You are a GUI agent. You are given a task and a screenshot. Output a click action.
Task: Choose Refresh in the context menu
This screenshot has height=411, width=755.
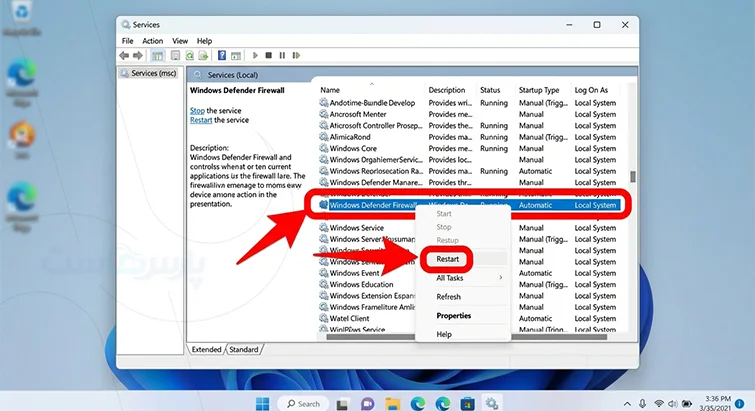(x=448, y=296)
